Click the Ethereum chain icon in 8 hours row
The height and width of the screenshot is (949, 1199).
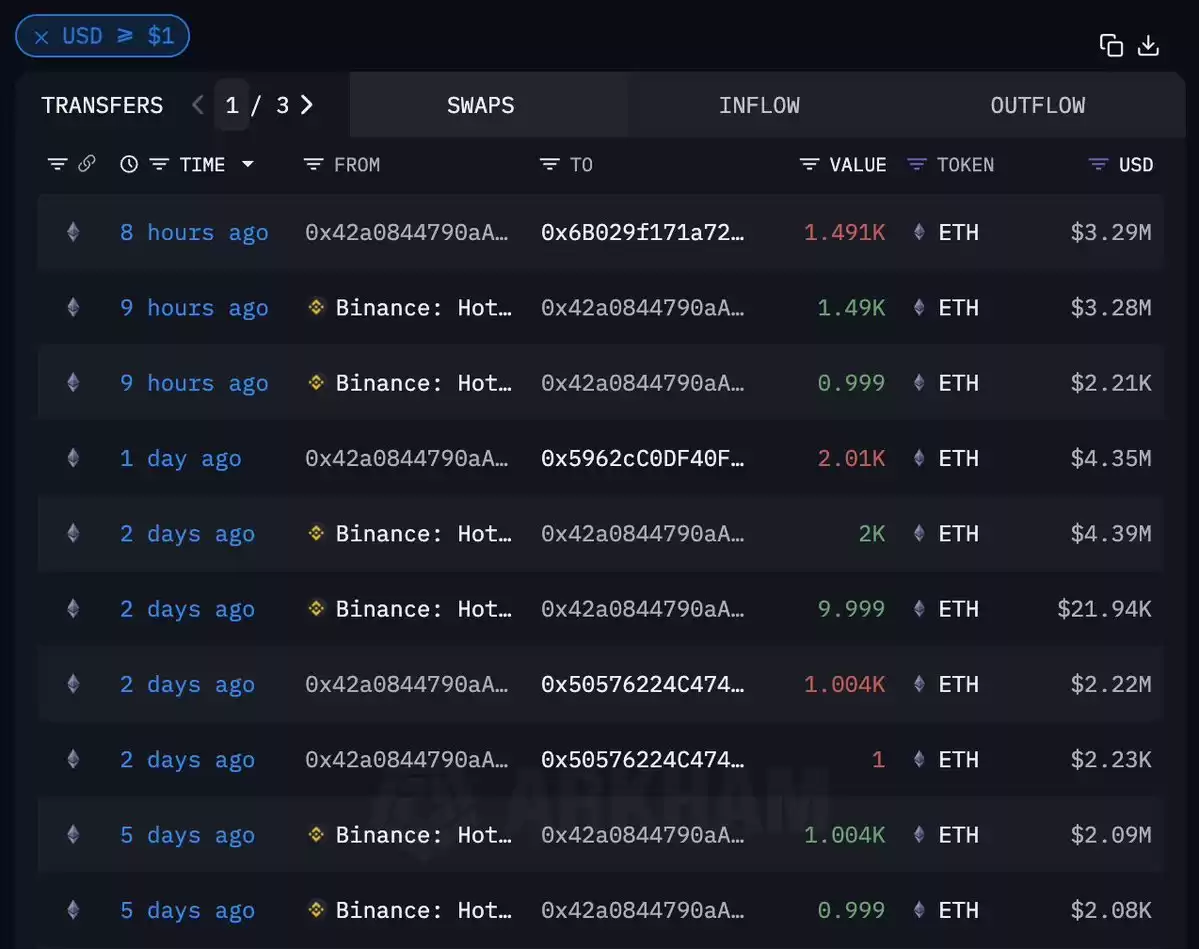pyautogui.click(x=73, y=232)
